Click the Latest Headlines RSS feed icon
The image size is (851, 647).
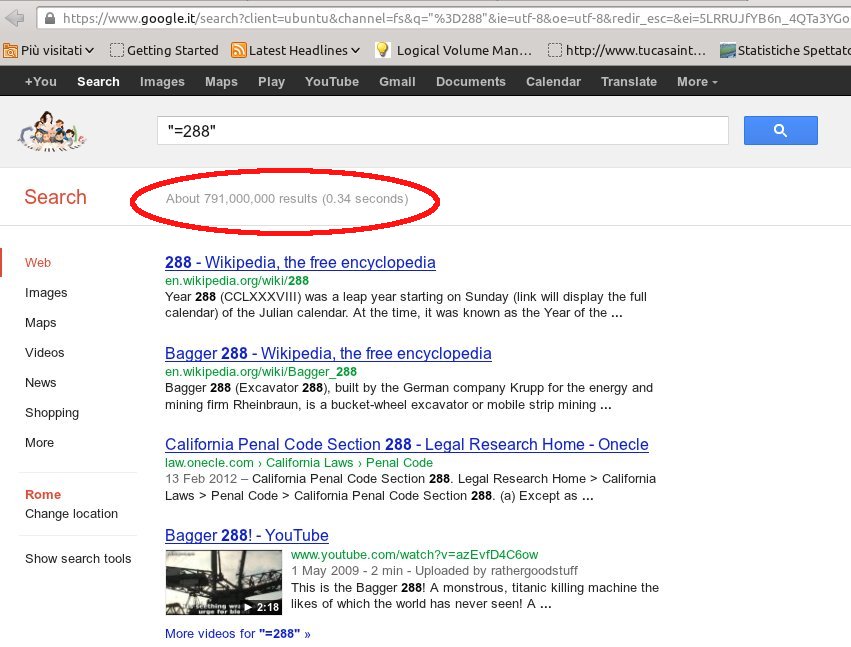tap(239, 50)
